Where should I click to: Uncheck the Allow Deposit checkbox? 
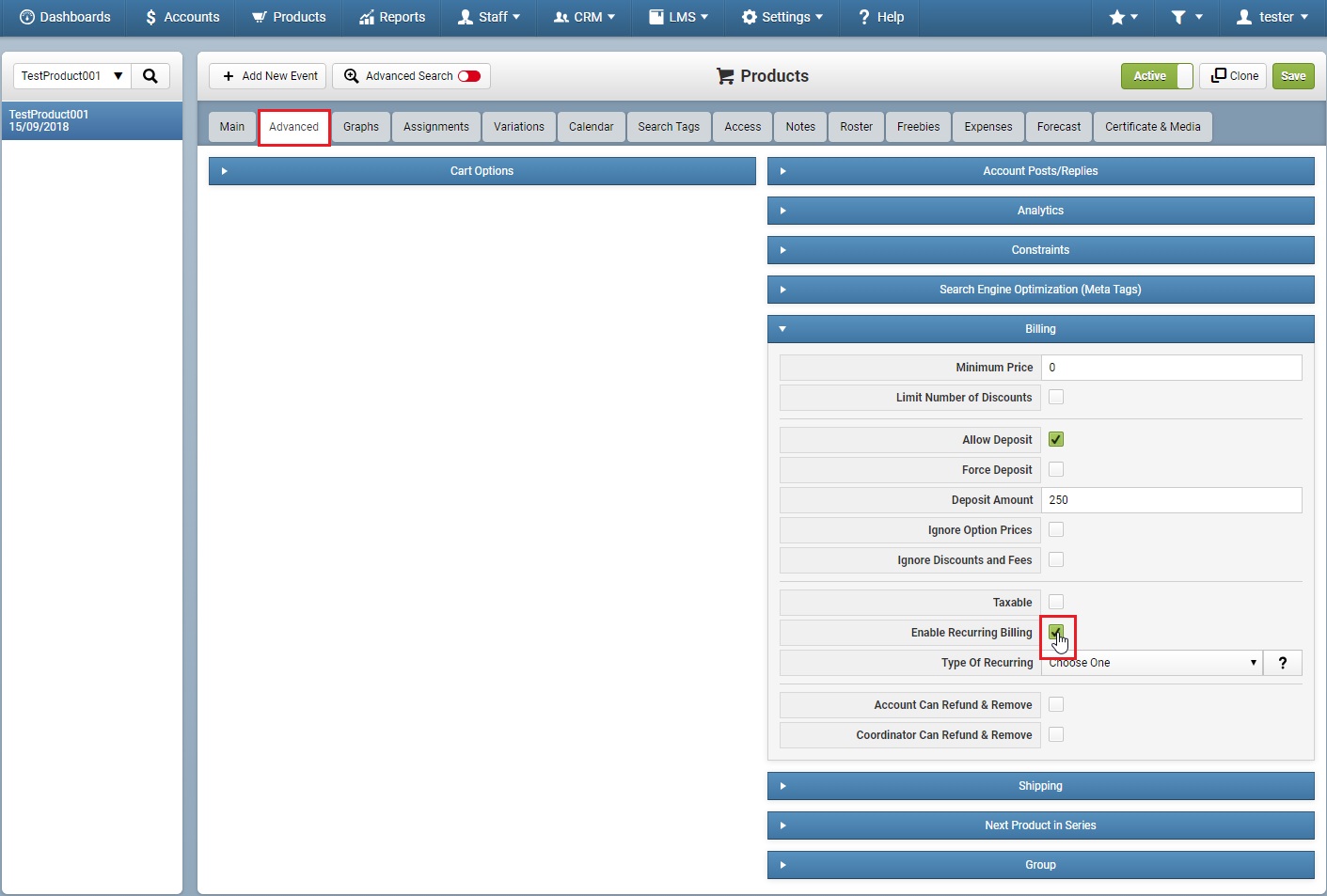coord(1056,439)
